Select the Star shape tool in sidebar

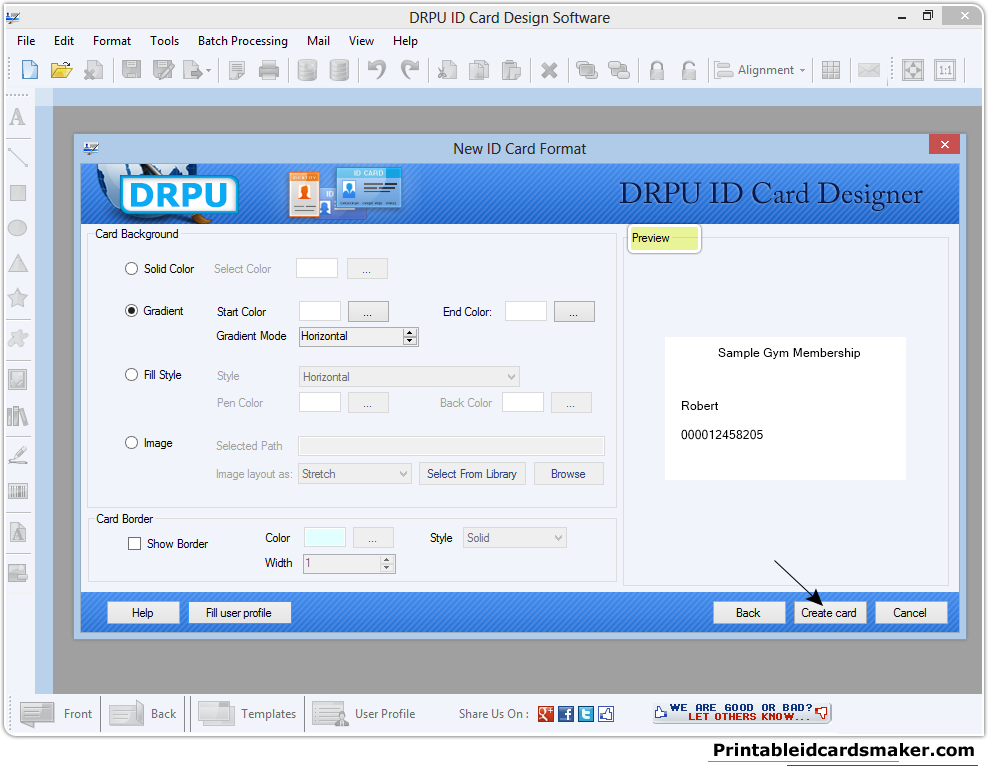click(18, 298)
